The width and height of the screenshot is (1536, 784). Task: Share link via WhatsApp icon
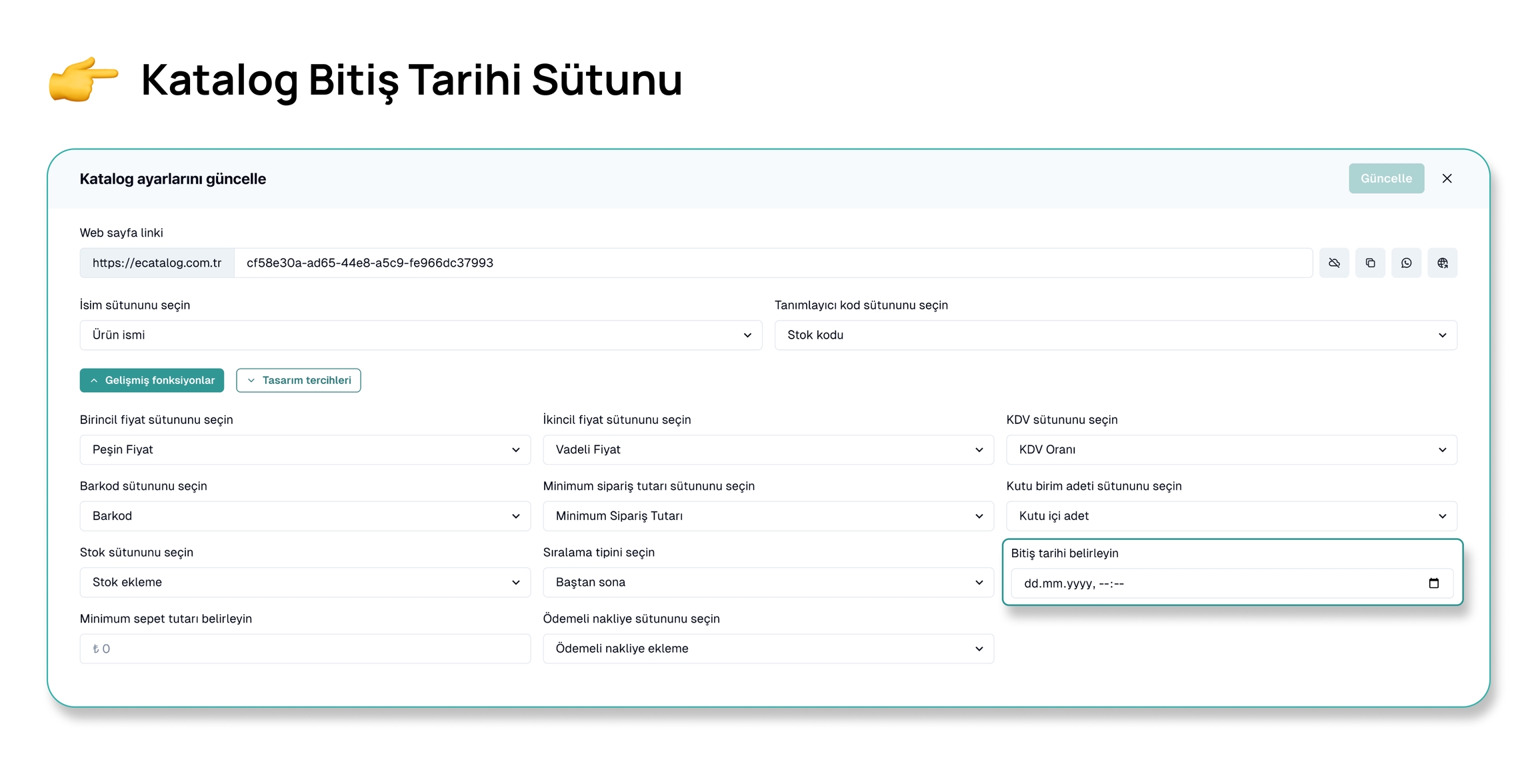click(1406, 263)
